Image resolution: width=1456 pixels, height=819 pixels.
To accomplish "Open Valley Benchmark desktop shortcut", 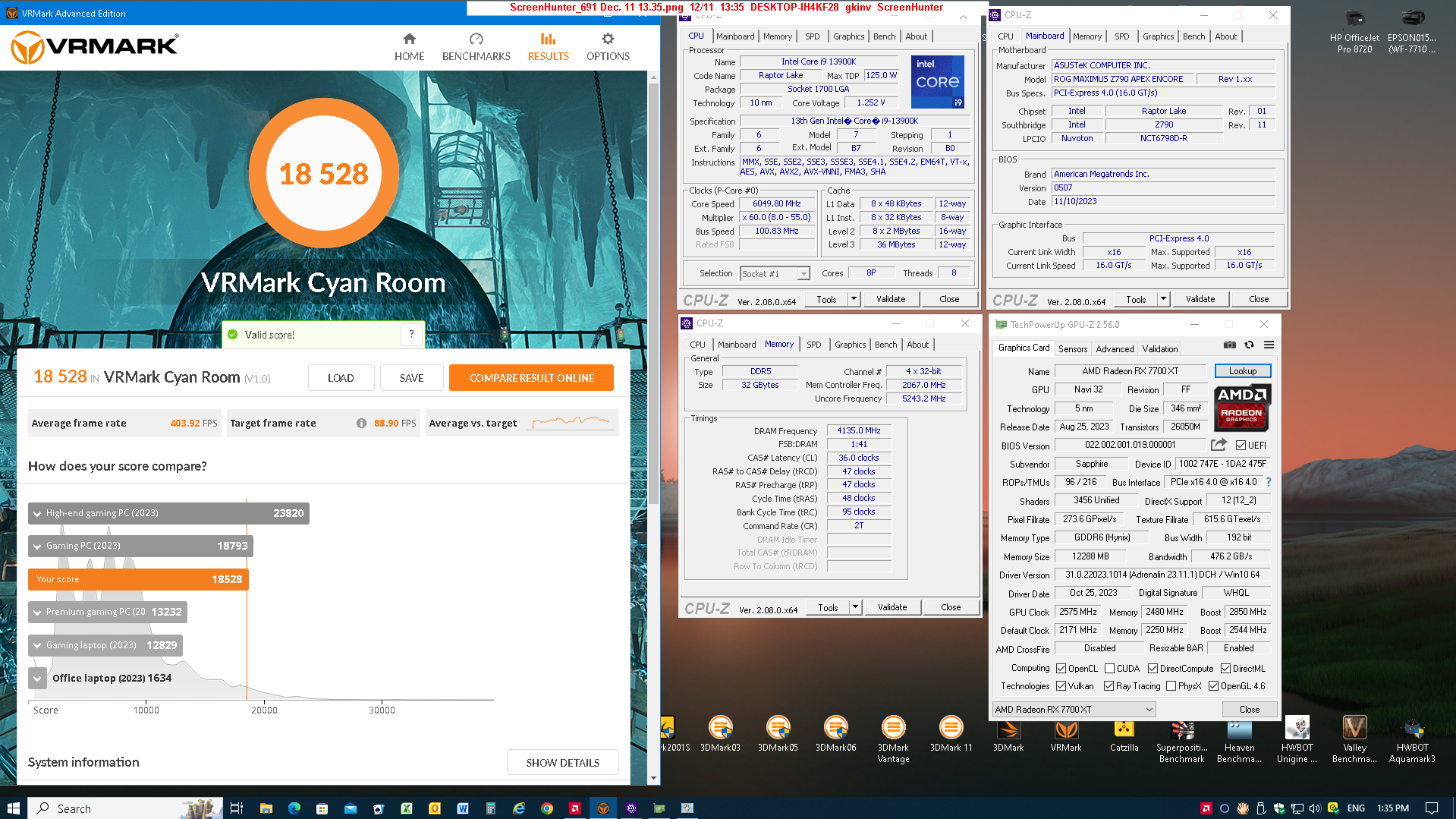I will tap(1354, 739).
